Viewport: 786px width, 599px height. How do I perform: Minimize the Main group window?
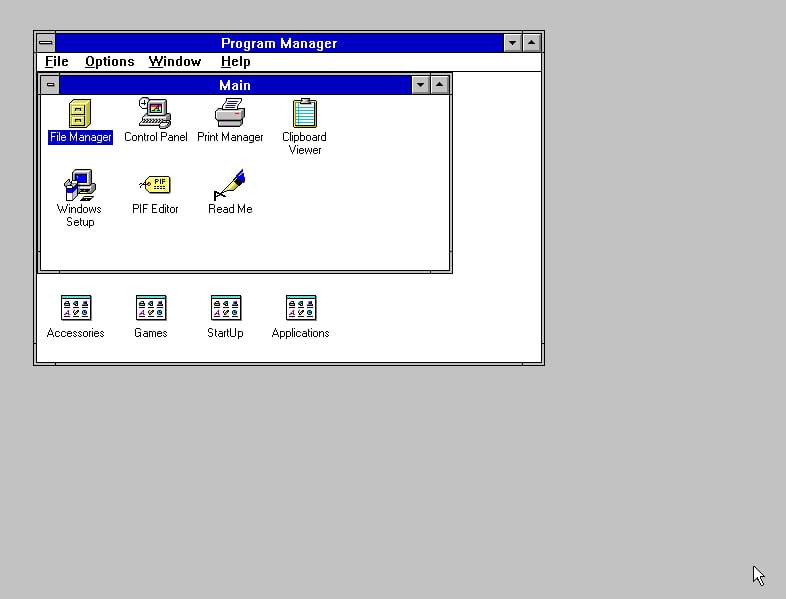tap(421, 85)
